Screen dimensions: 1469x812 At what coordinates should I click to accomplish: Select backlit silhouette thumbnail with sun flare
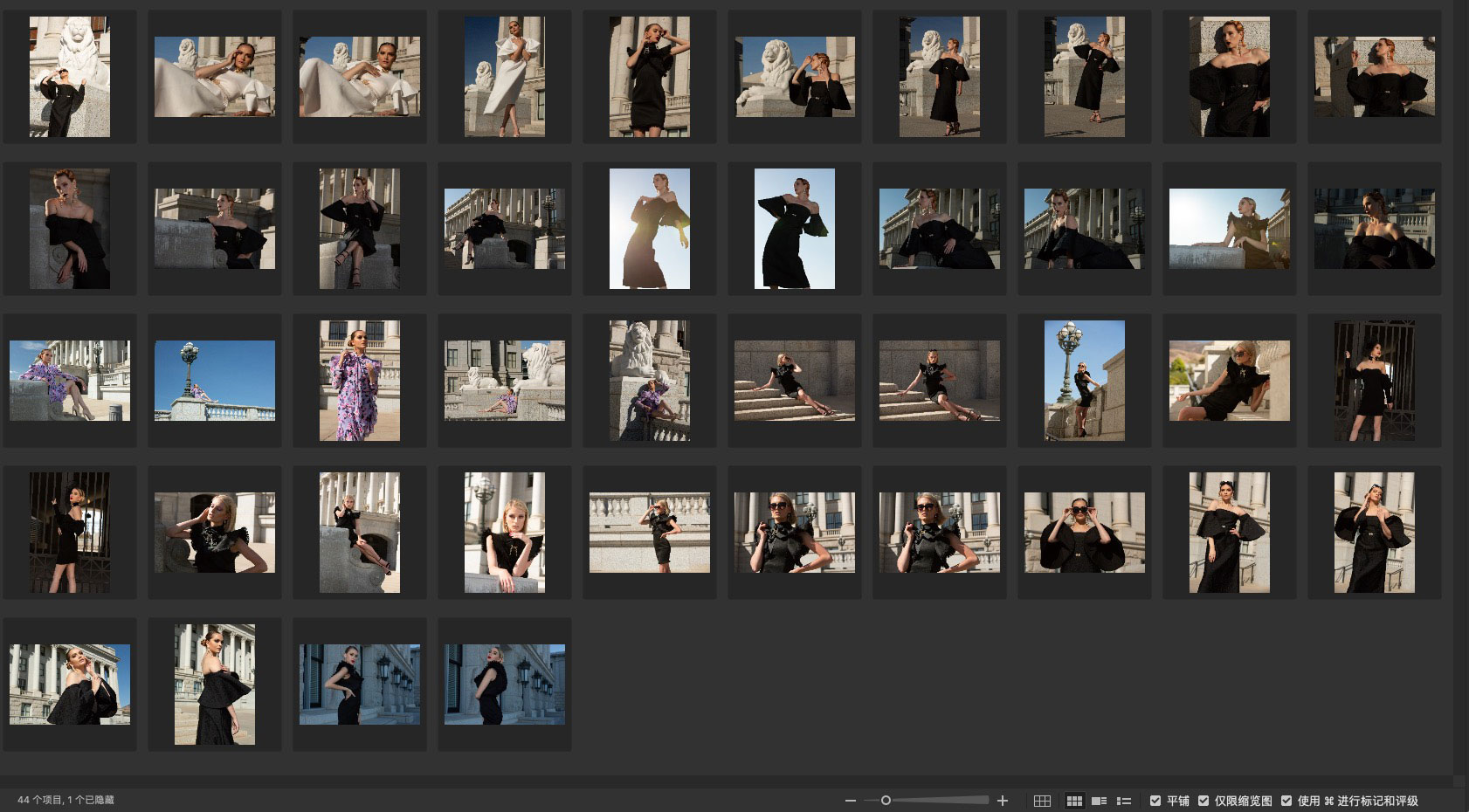650,229
